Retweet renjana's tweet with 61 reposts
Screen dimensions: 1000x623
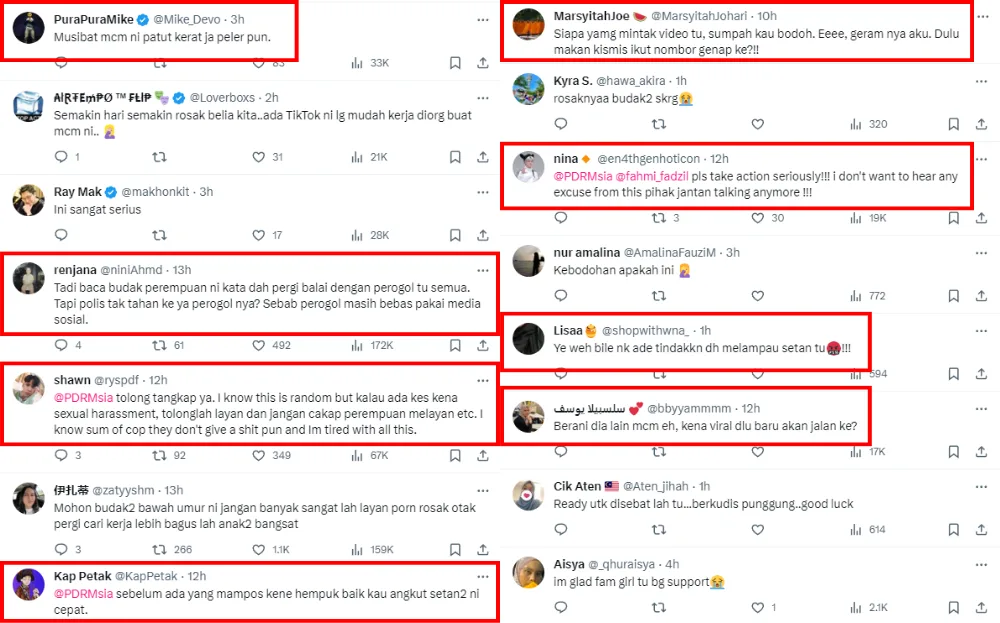point(159,345)
